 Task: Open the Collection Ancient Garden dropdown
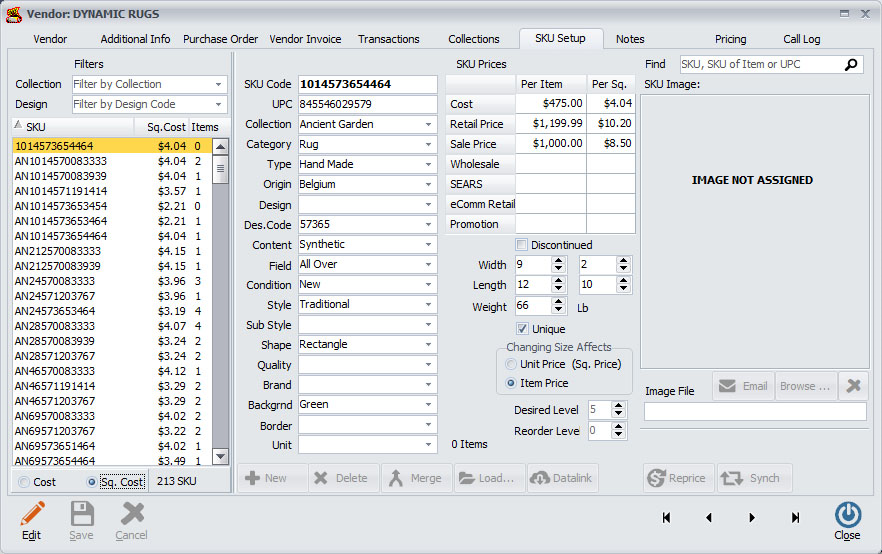tap(429, 124)
